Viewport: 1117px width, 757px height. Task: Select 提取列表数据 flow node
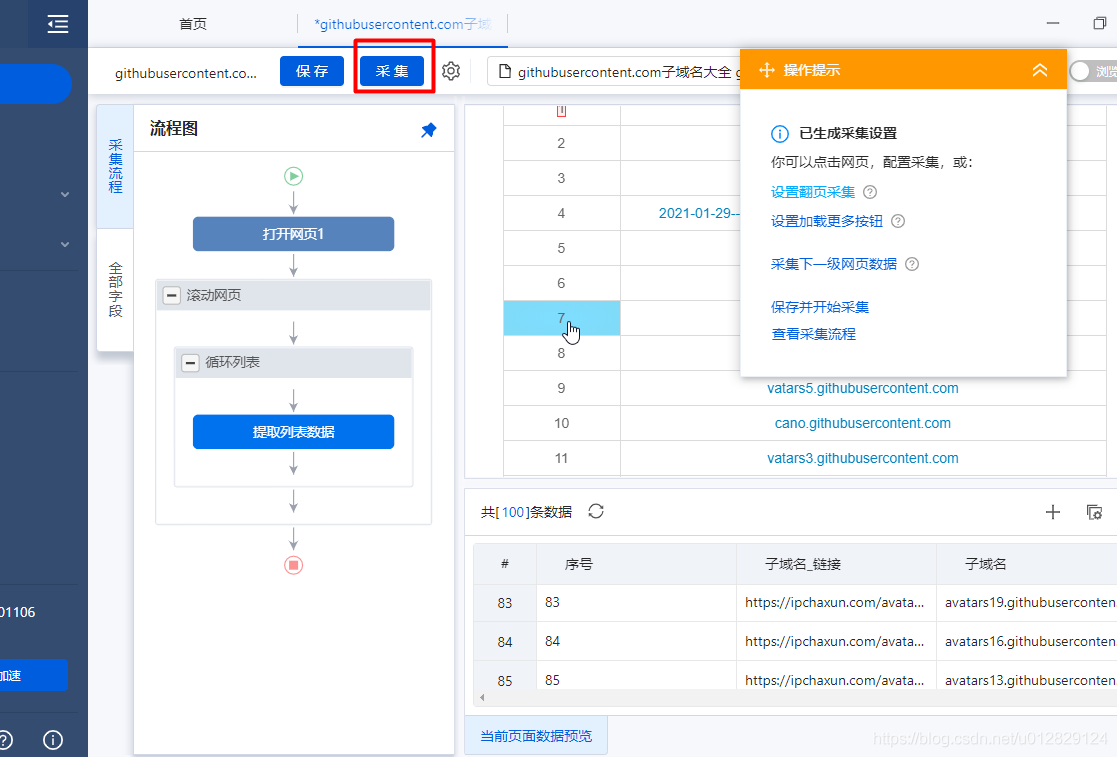293,432
